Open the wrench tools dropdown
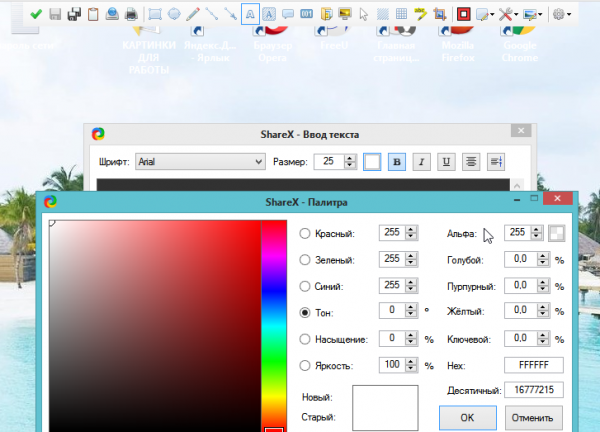 (x=509, y=15)
